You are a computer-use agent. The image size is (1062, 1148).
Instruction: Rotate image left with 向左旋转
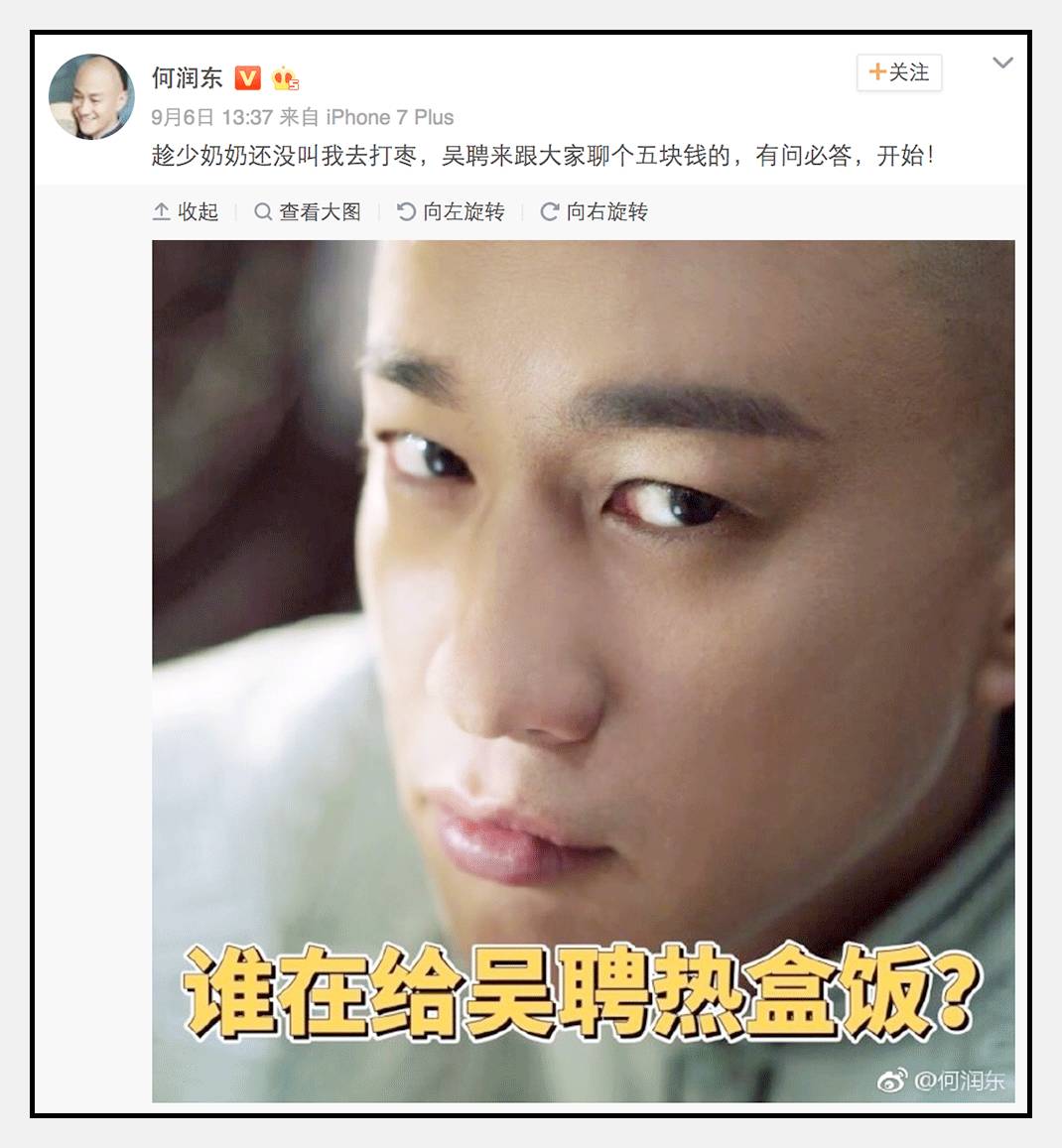tap(452, 211)
